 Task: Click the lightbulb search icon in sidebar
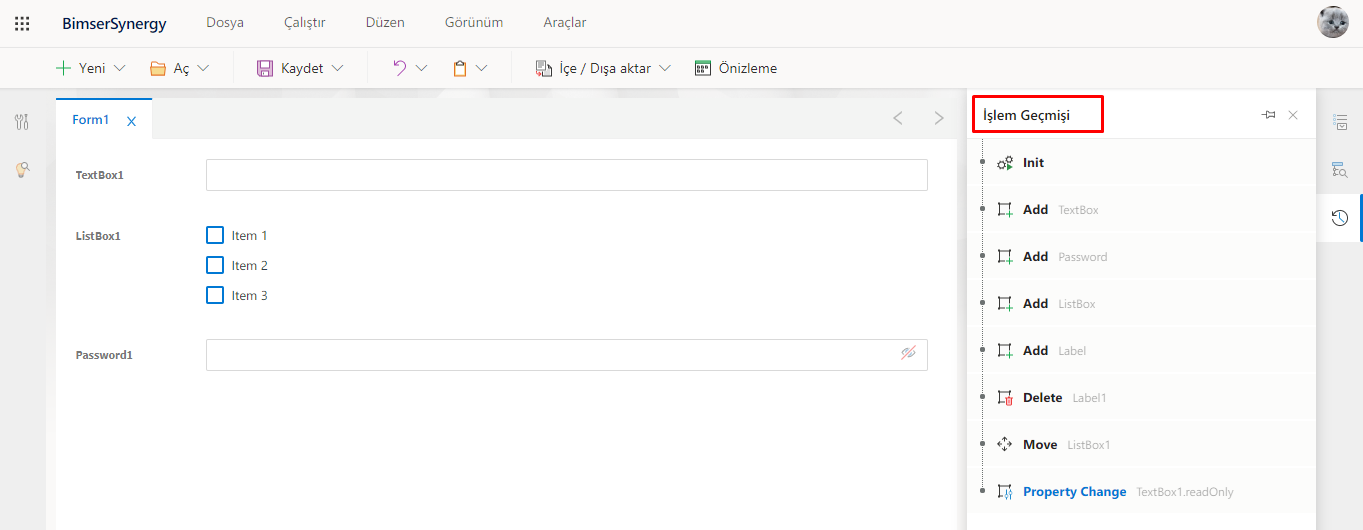22,170
